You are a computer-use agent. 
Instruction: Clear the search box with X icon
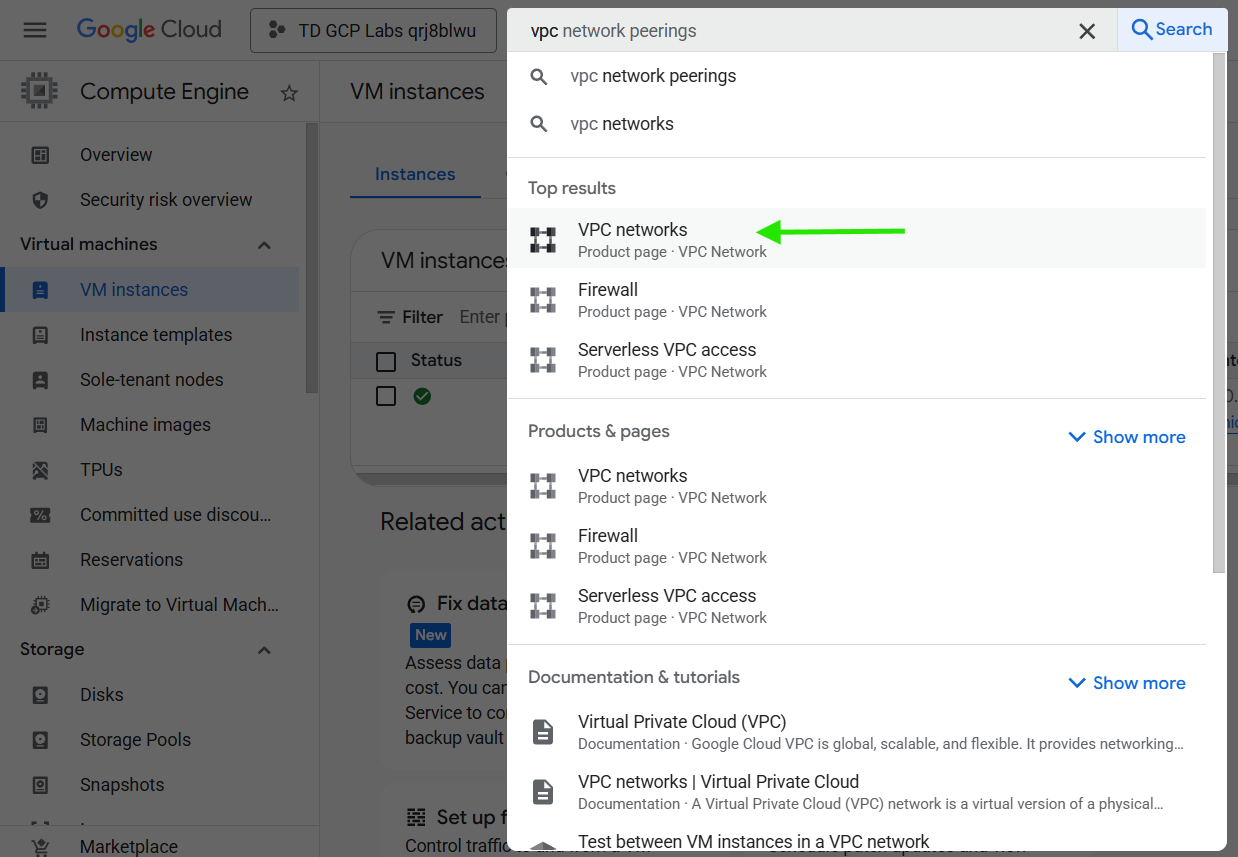tap(1087, 31)
